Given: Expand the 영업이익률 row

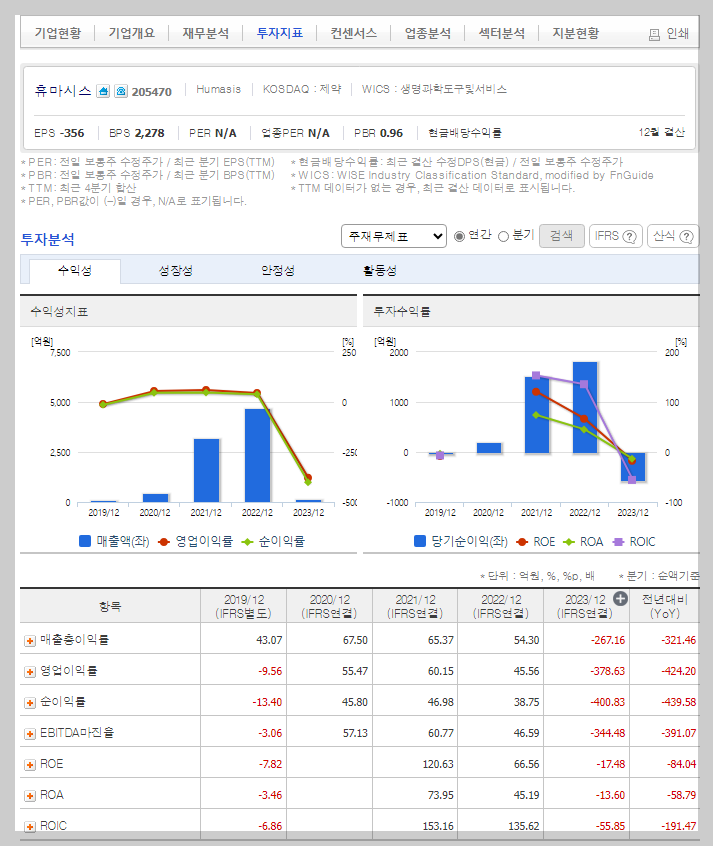Looking at the screenshot, I should (x=30, y=672).
